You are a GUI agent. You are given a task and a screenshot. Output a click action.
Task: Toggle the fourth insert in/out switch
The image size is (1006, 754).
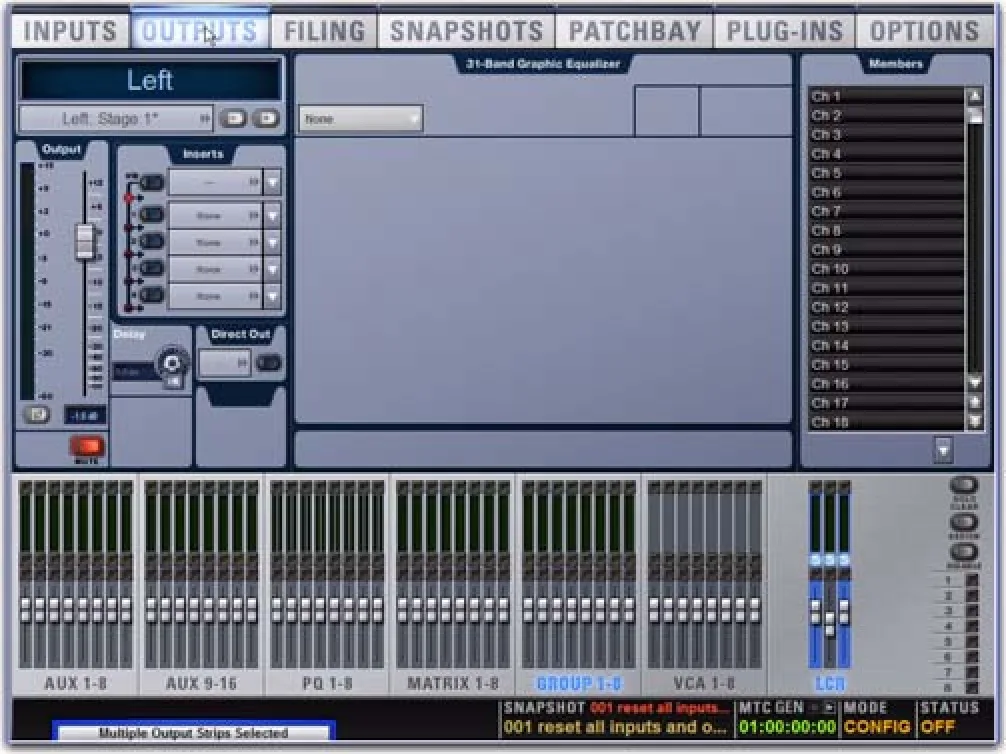151,268
